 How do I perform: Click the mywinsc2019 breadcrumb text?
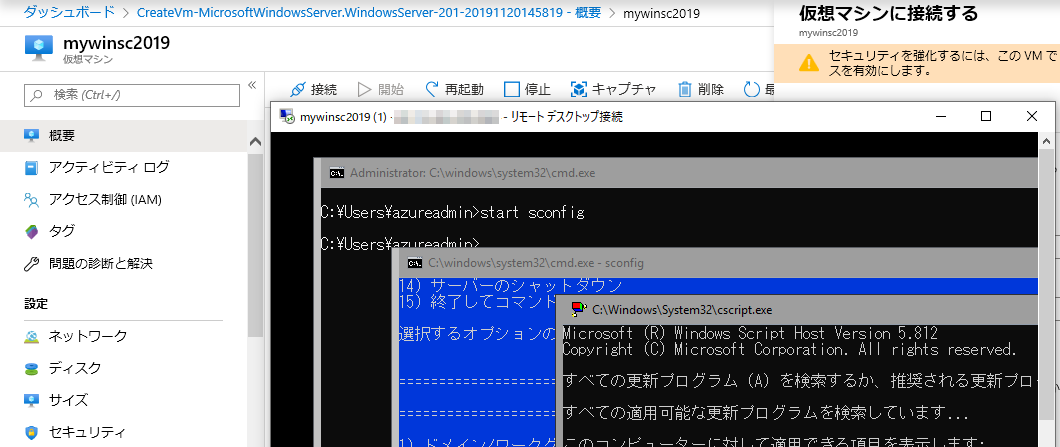coord(661,12)
